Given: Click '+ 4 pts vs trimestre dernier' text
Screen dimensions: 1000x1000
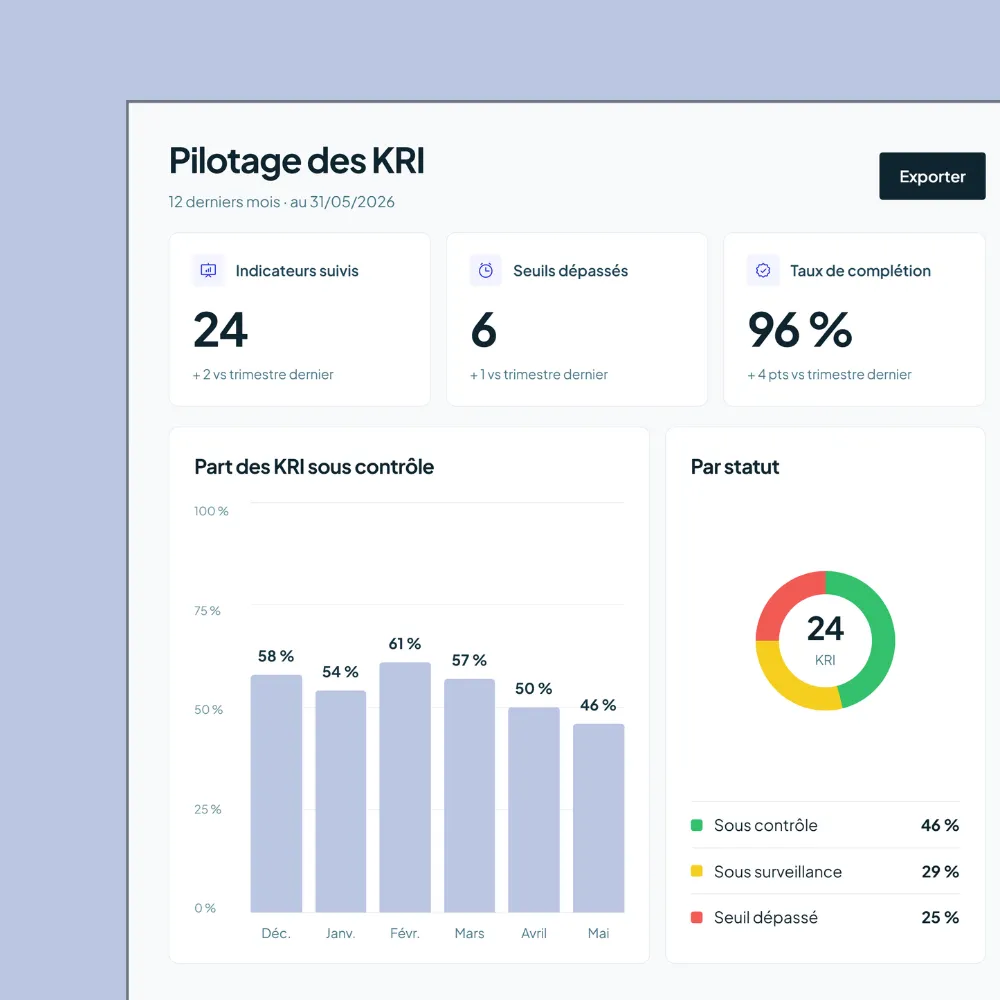Looking at the screenshot, I should tap(829, 374).
